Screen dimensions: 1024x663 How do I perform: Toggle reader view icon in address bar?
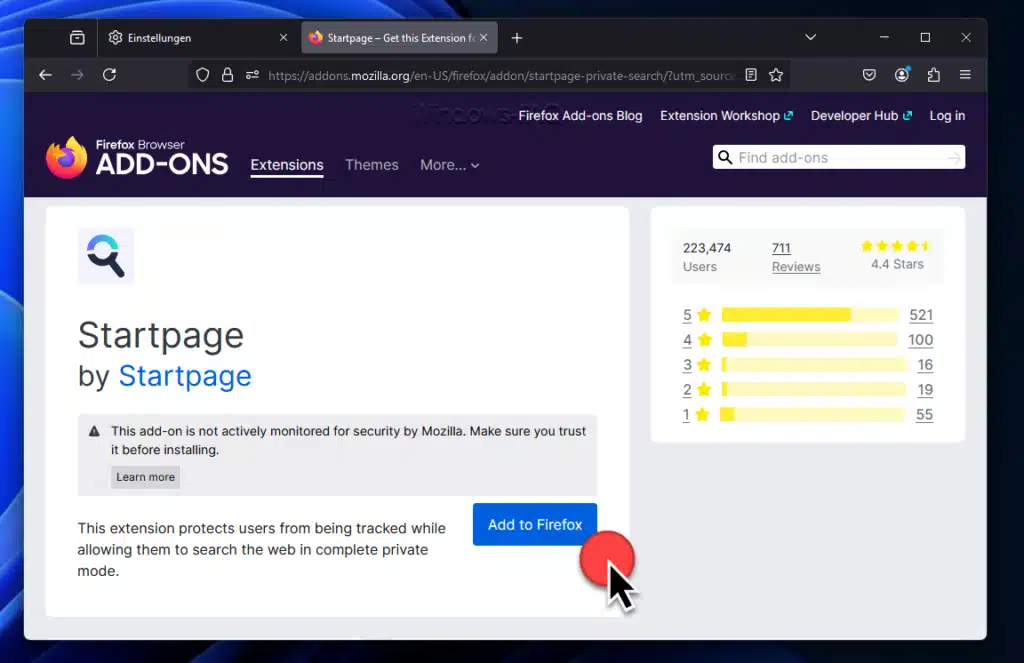point(751,75)
